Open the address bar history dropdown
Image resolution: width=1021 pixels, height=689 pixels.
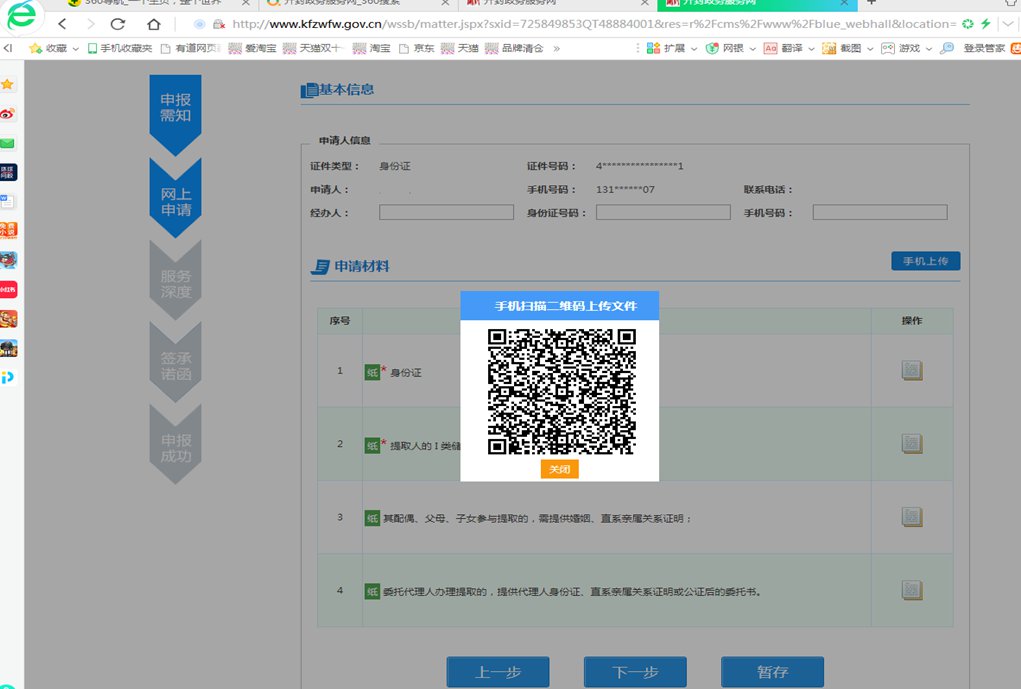tap(1009, 24)
